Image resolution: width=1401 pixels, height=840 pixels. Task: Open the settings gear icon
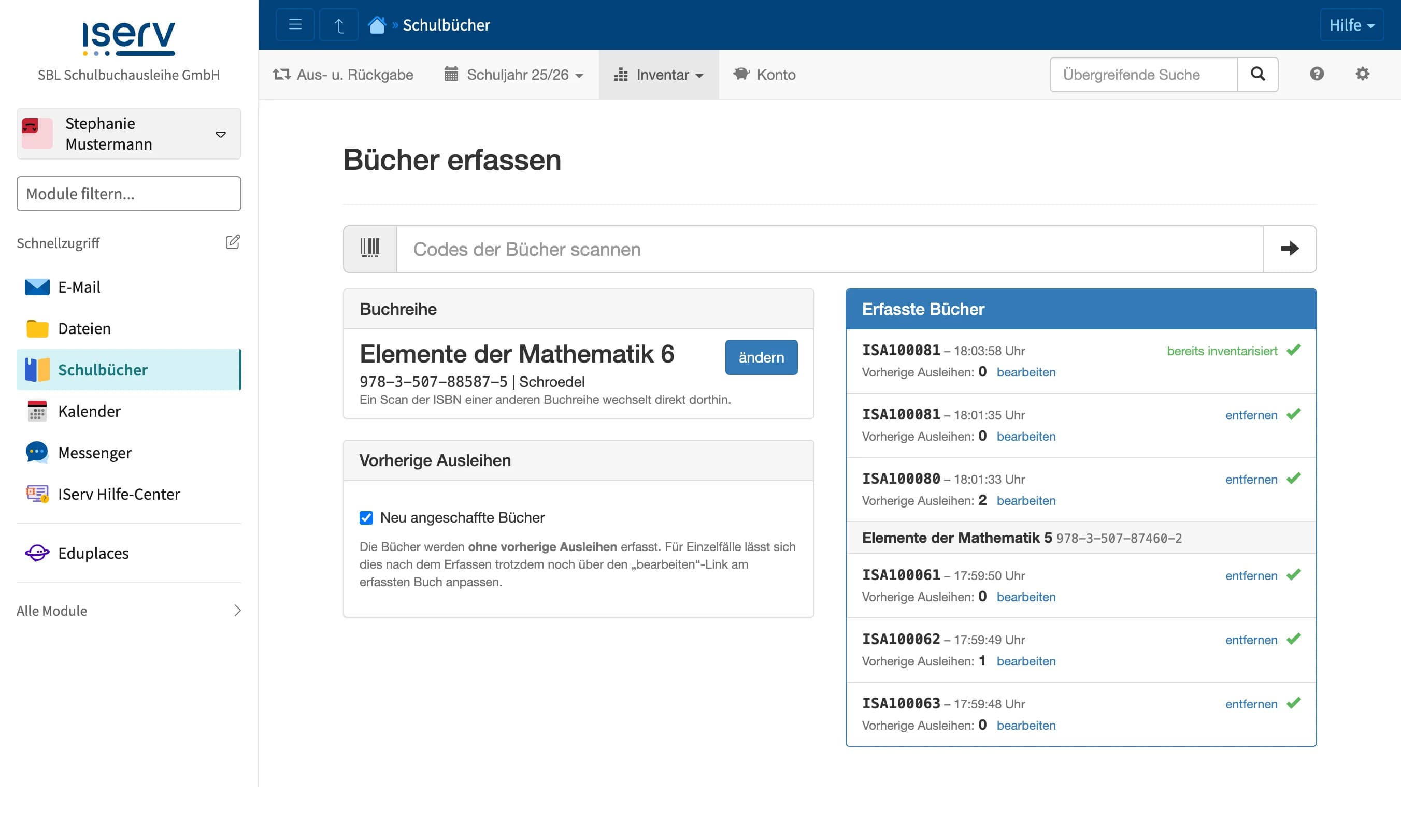coord(1363,74)
